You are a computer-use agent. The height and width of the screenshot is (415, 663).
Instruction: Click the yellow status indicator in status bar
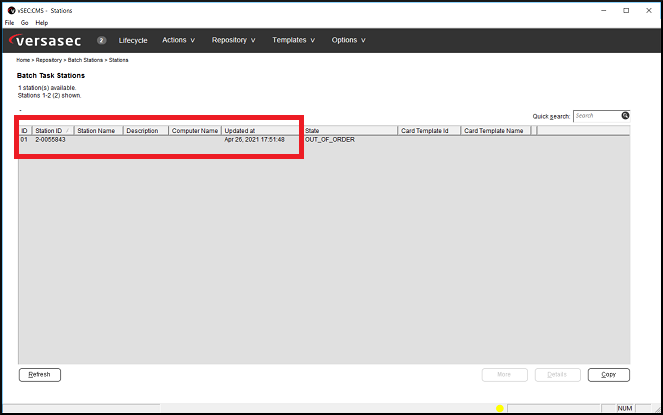click(500, 408)
